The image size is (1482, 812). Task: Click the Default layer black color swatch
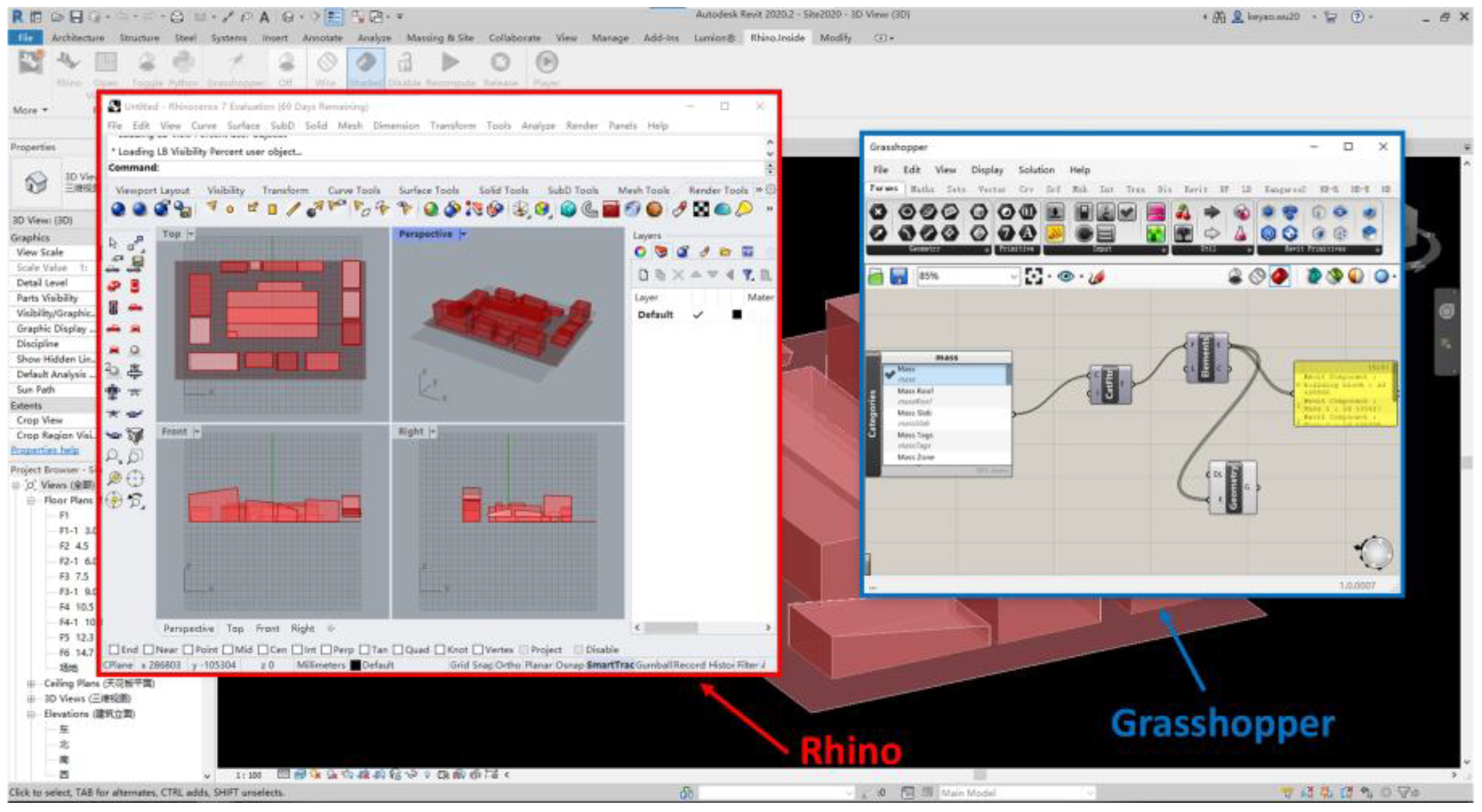pos(736,314)
